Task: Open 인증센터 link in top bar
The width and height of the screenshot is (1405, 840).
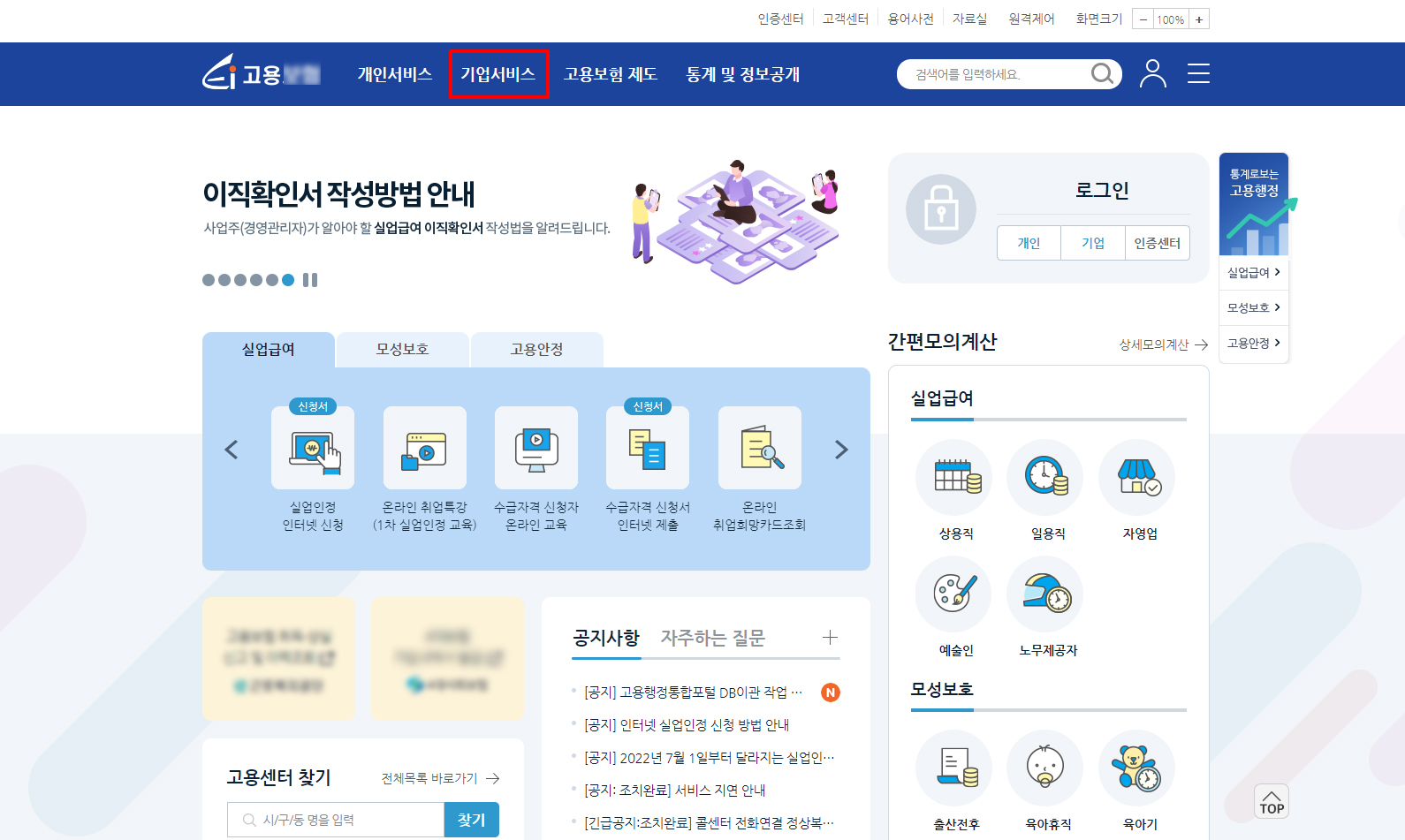Action: (x=780, y=19)
